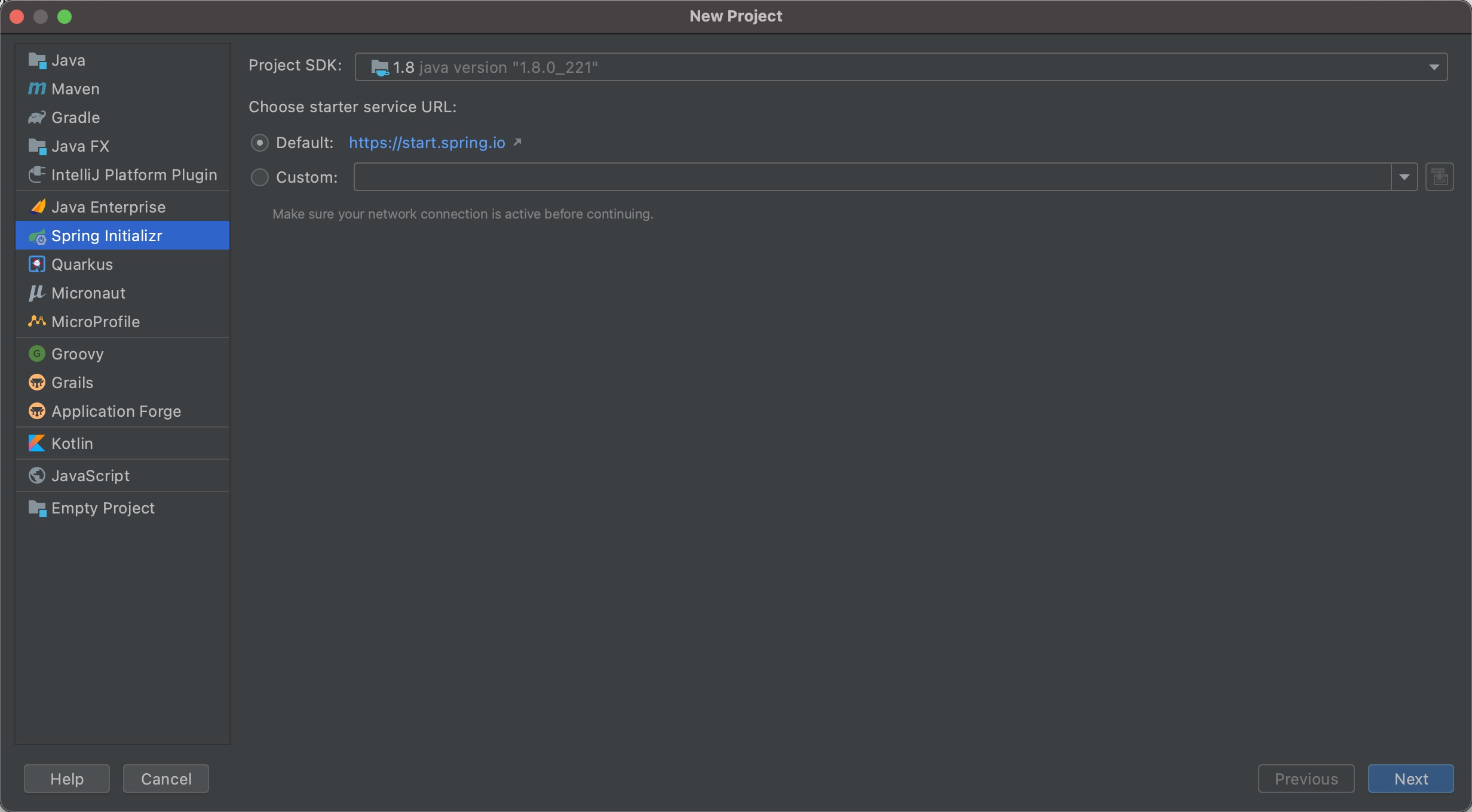This screenshot has width=1472, height=812.
Task: Click the Empty Project folder icon
Action: [37, 508]
